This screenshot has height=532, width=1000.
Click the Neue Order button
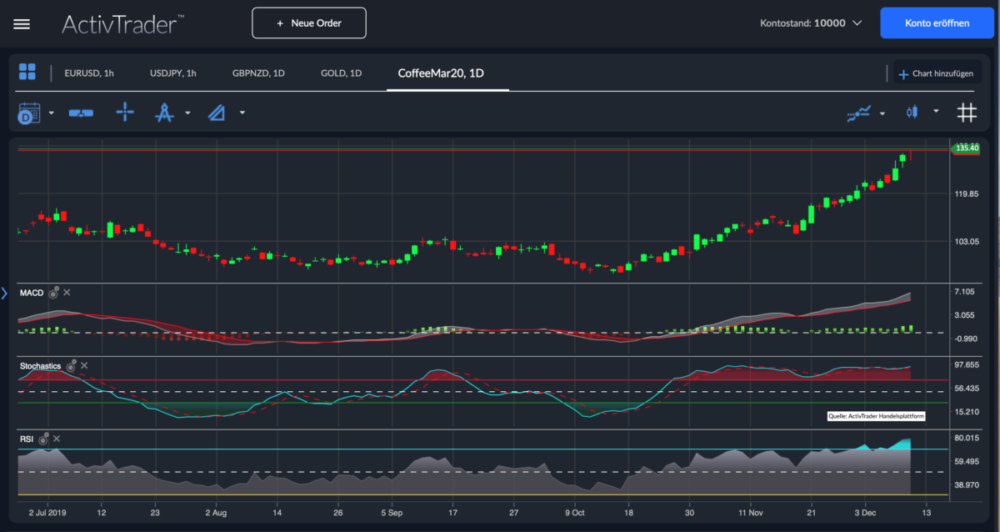309,23
